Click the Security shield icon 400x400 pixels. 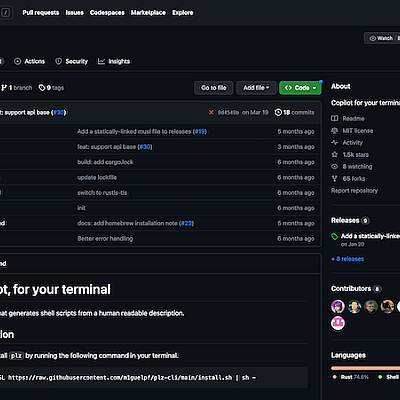click(x=58, y=61)
